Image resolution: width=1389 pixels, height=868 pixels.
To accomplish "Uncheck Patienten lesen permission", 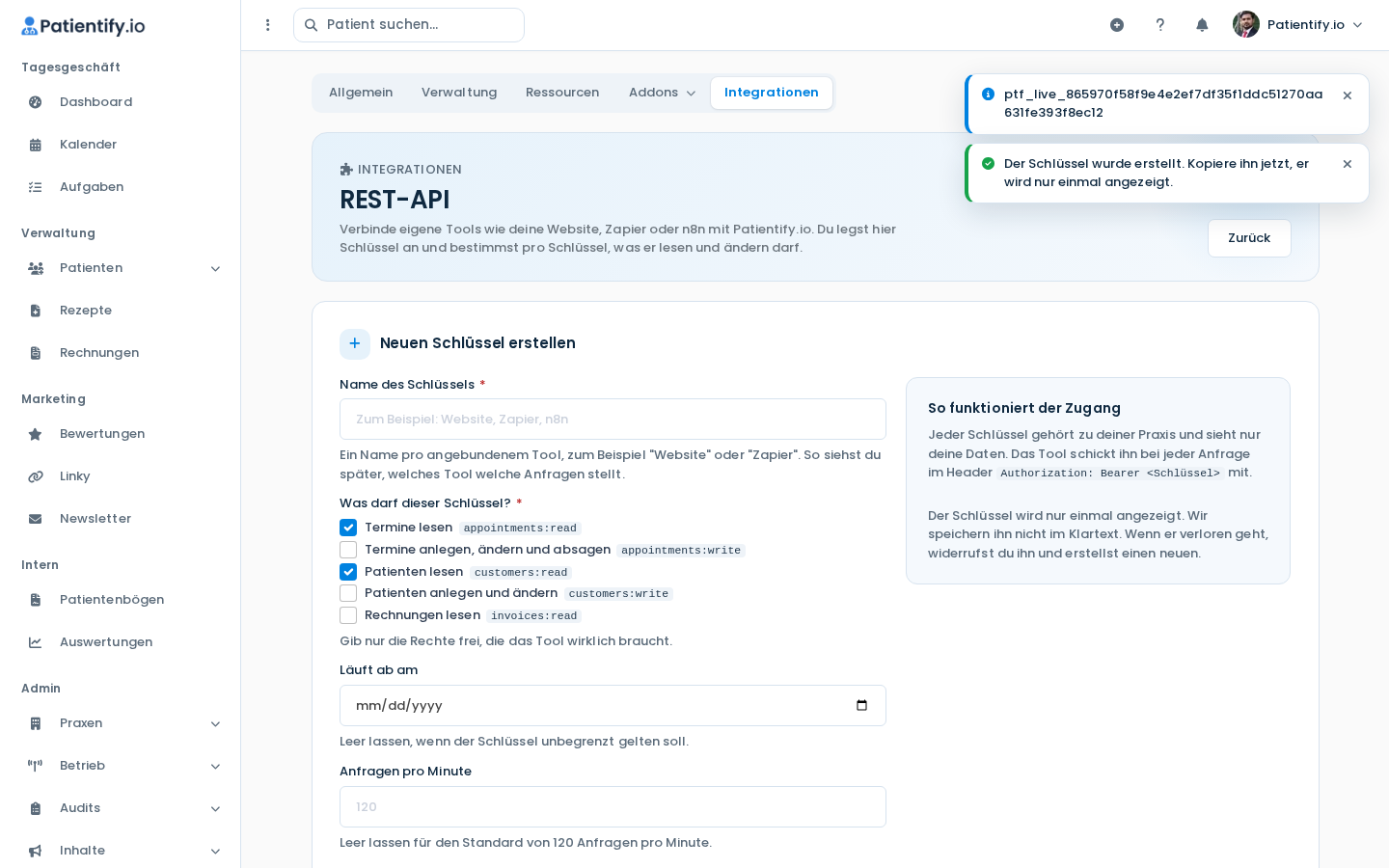I will point(348,572).
